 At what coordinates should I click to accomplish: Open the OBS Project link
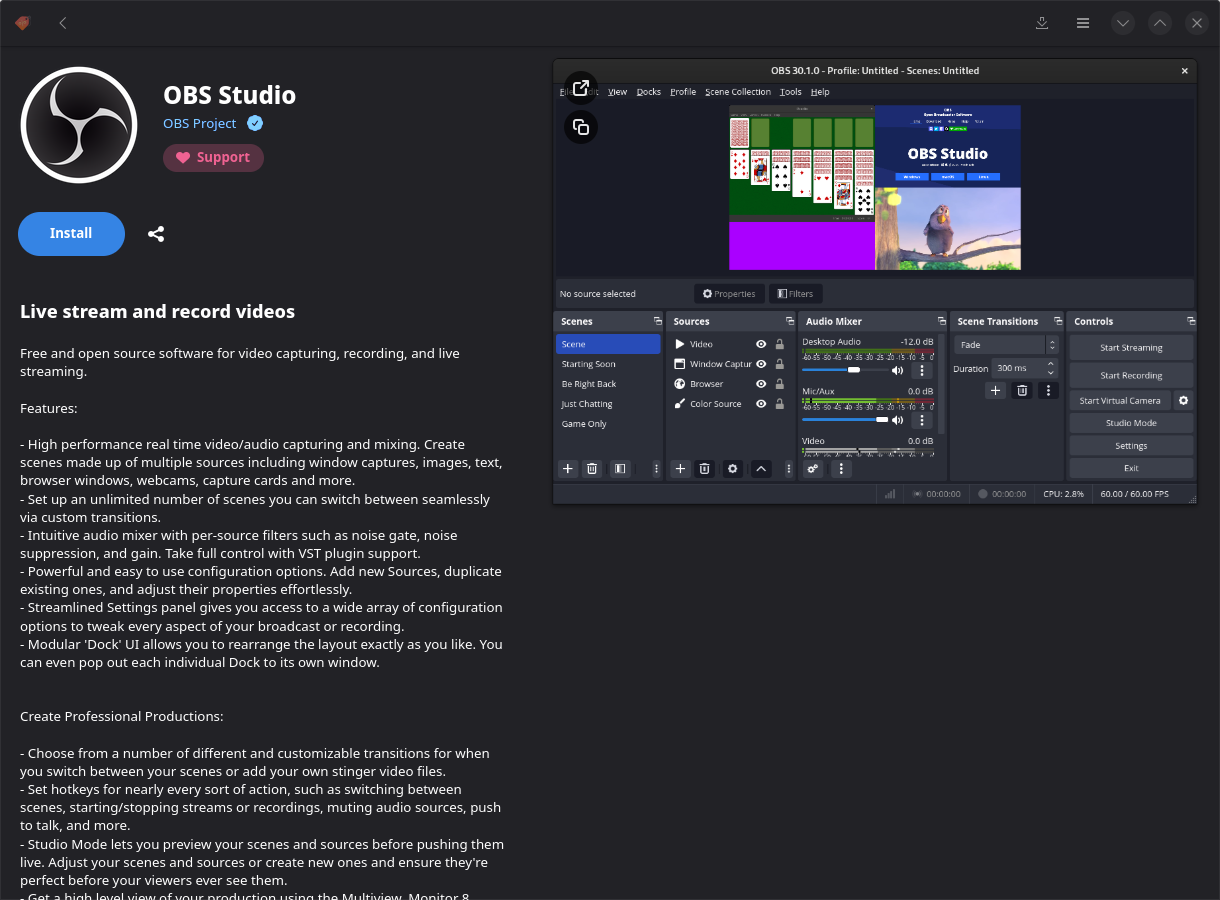(x=199, y=123)
